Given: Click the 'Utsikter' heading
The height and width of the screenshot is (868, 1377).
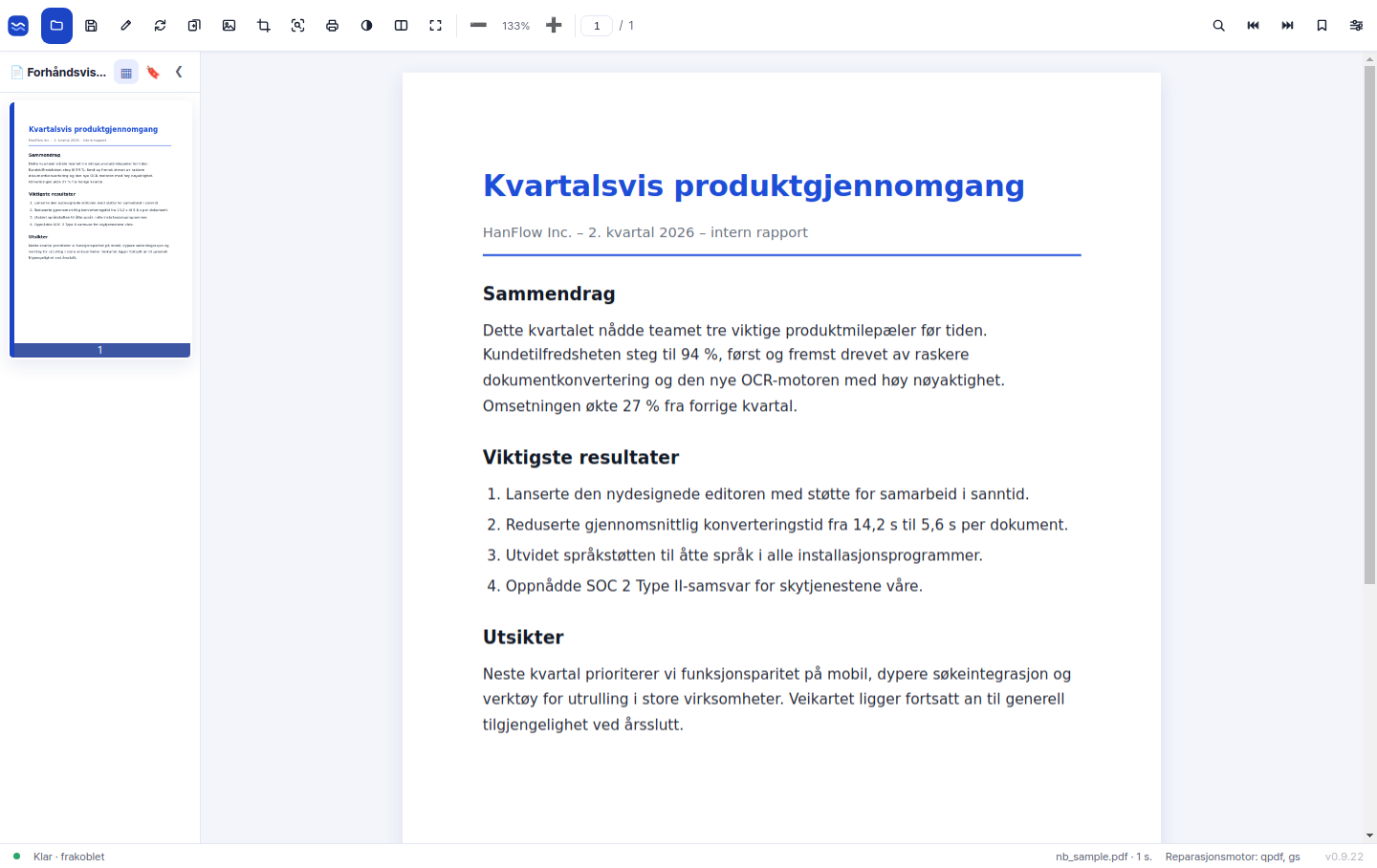Looking at the screenshot, I should 523,637.
